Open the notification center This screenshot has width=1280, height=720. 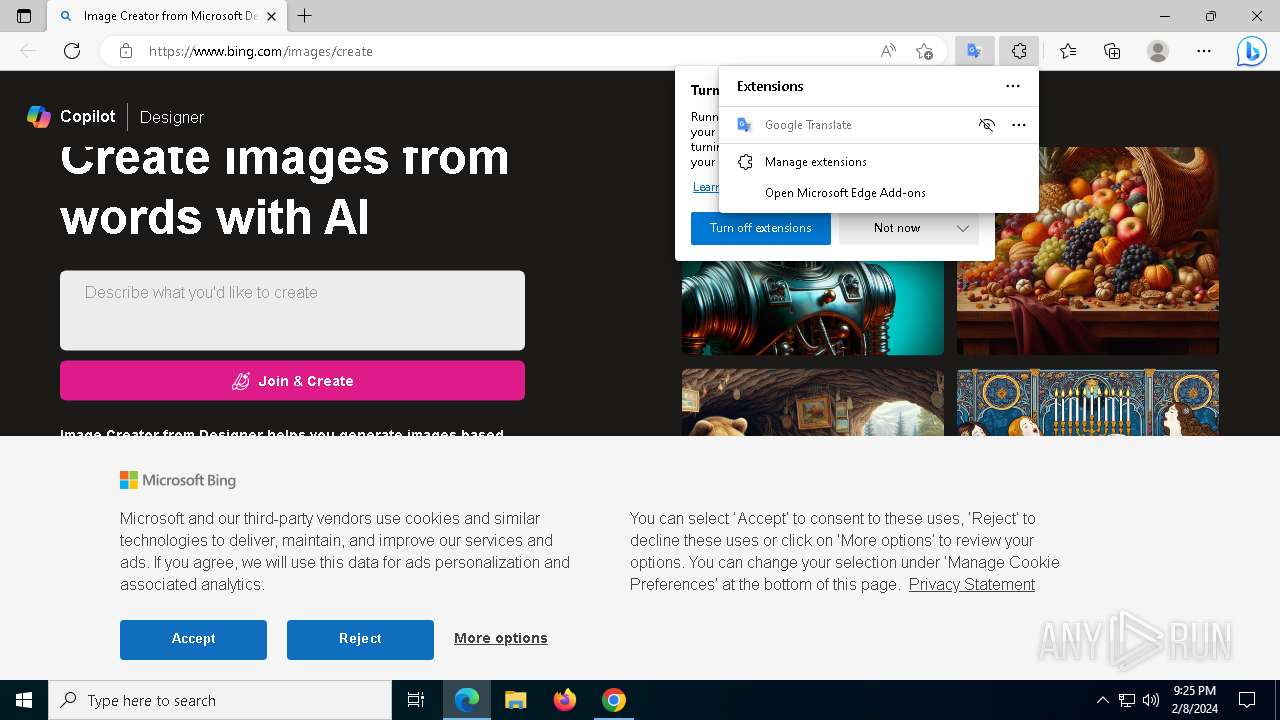[x=1247, y=700]
